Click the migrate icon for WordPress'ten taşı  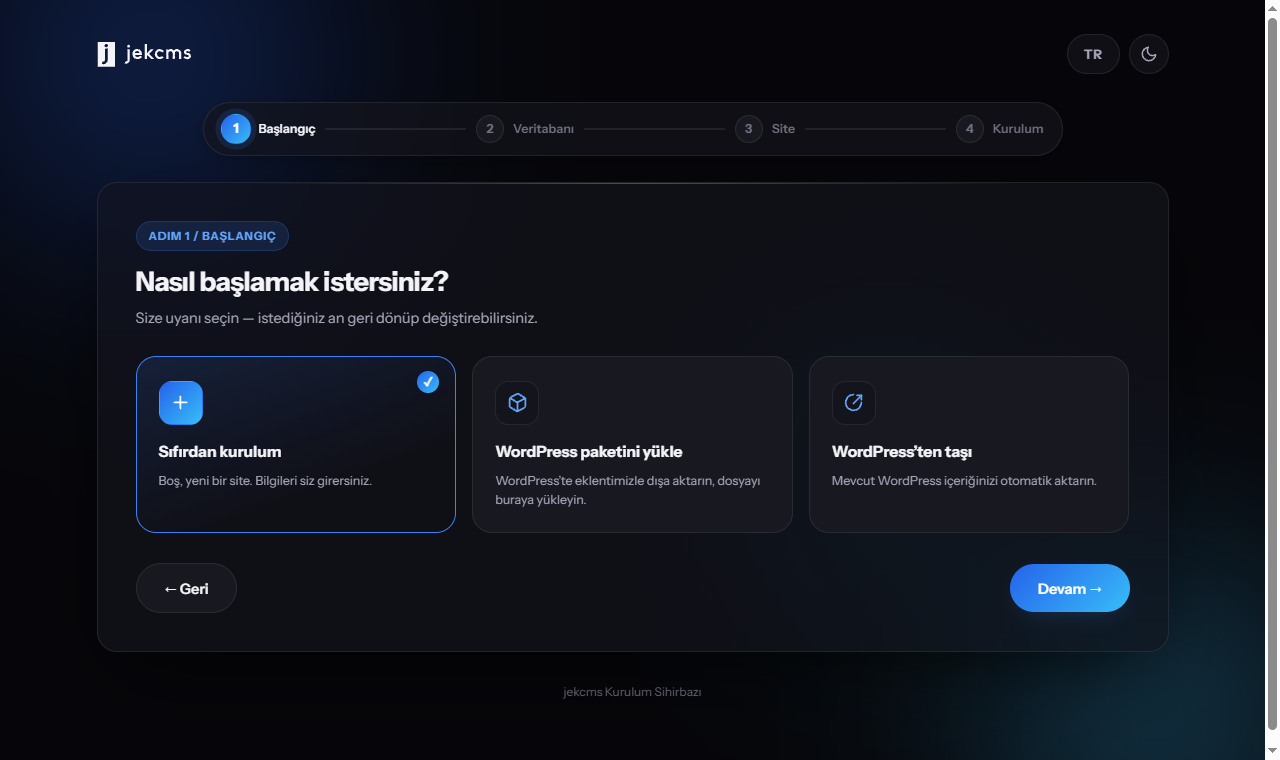click(x=854, y=403)
